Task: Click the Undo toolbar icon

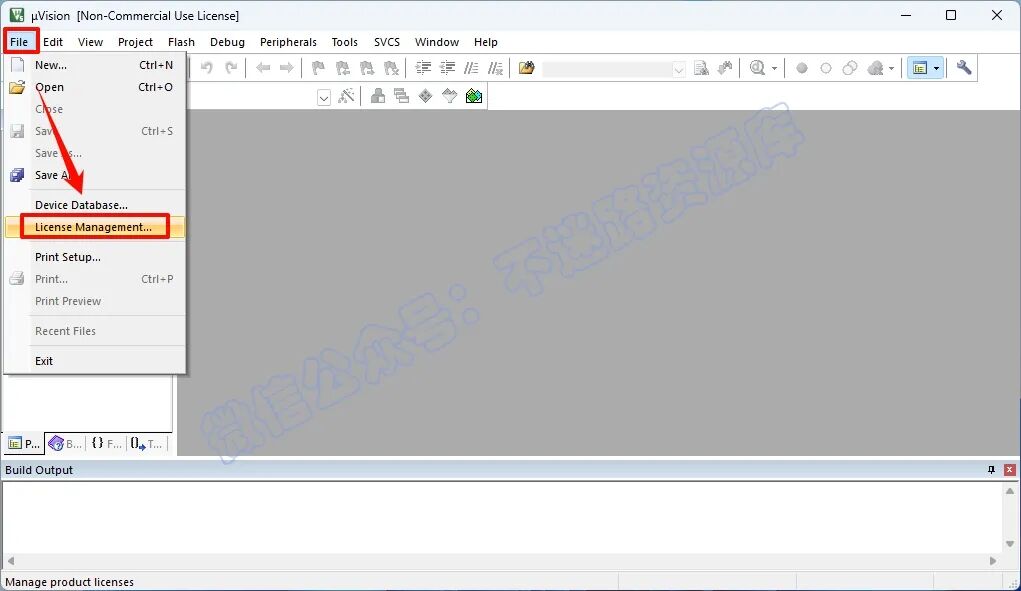Action: pyautogui.click(x=206, y=68)
